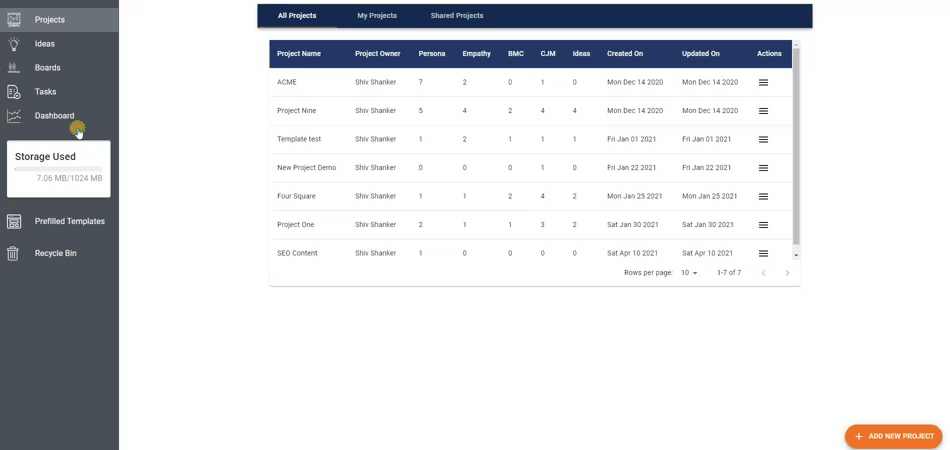Click the Ideas lightbulb icon
Screen dimensions: 950x450
14,44
